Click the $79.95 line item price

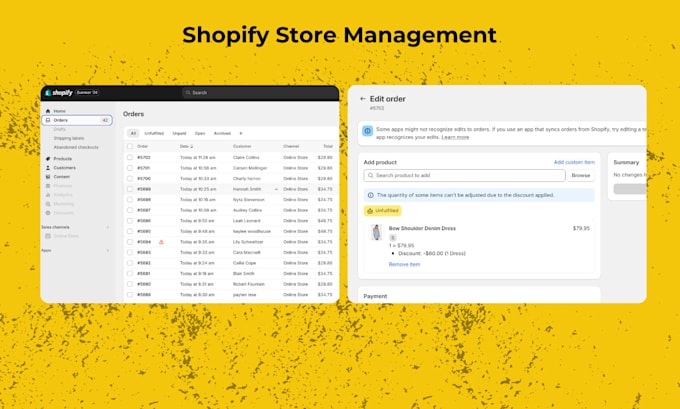(581, 228)
